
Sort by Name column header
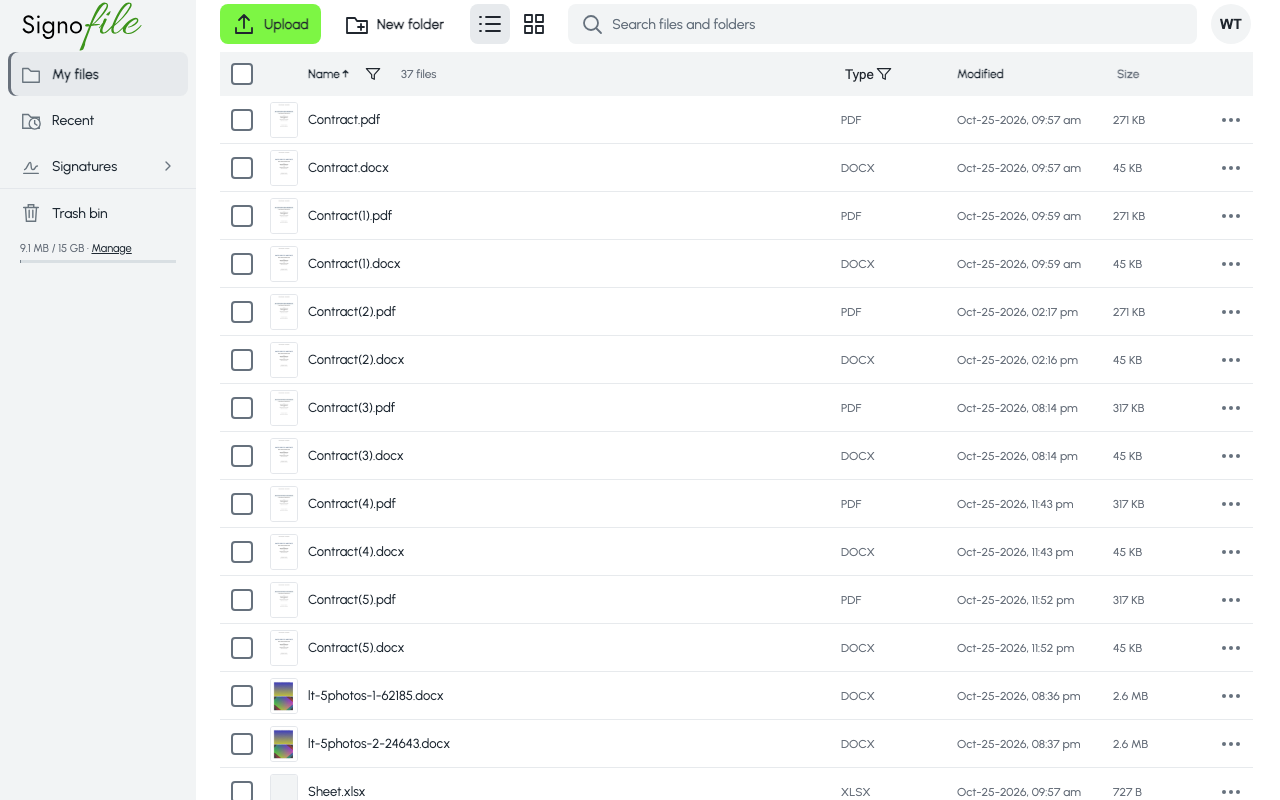point(328,74)
